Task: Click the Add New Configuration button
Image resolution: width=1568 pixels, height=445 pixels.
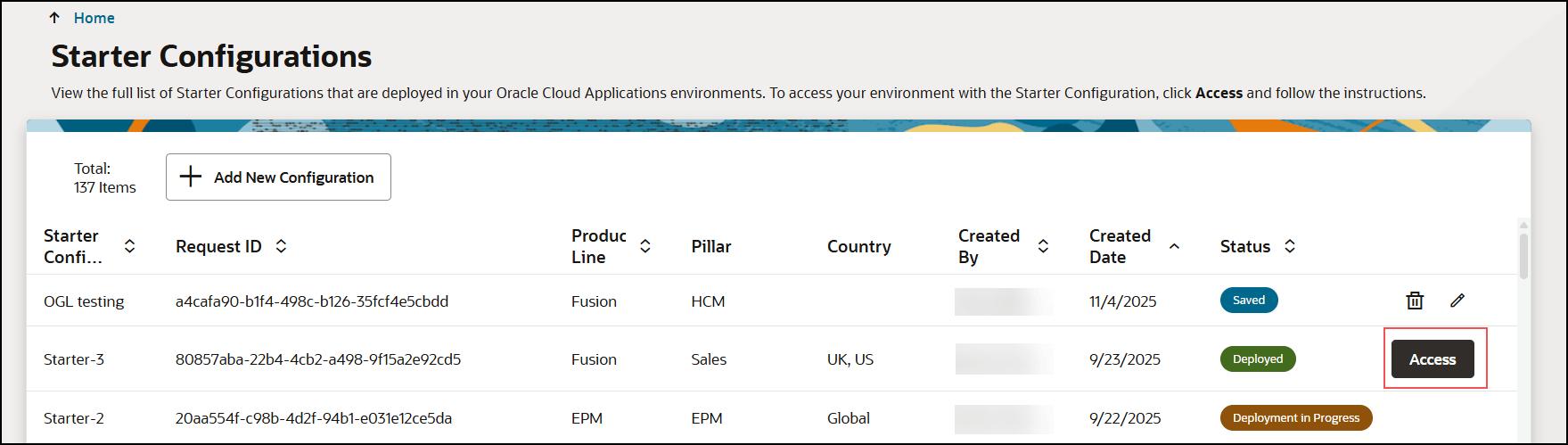Action: (x=278, y=177)
